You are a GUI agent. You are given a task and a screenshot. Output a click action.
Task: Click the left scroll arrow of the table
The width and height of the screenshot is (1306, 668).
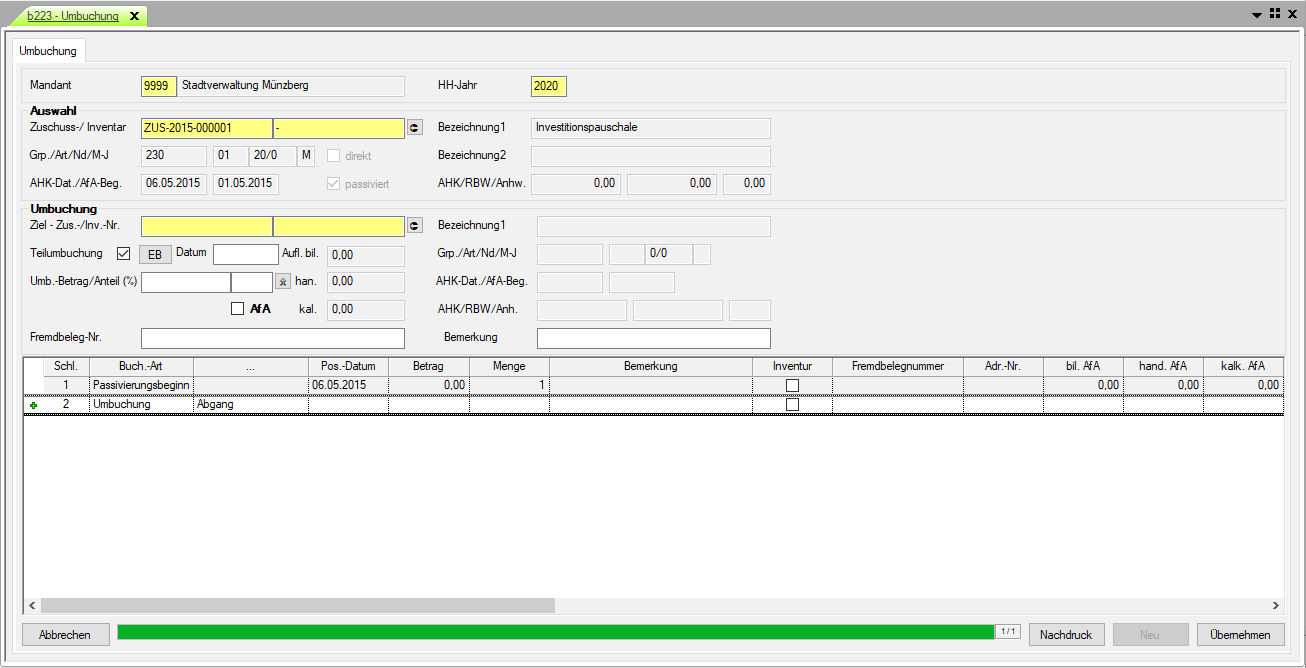click(32, 606)
